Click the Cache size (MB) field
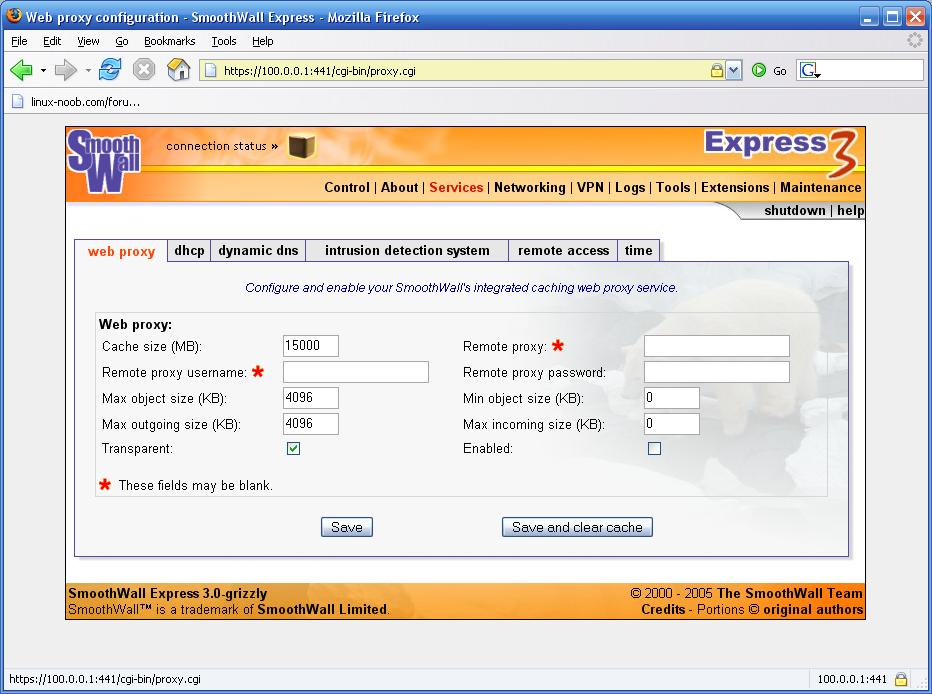This screenshot has width=932, height=694. 311,346
